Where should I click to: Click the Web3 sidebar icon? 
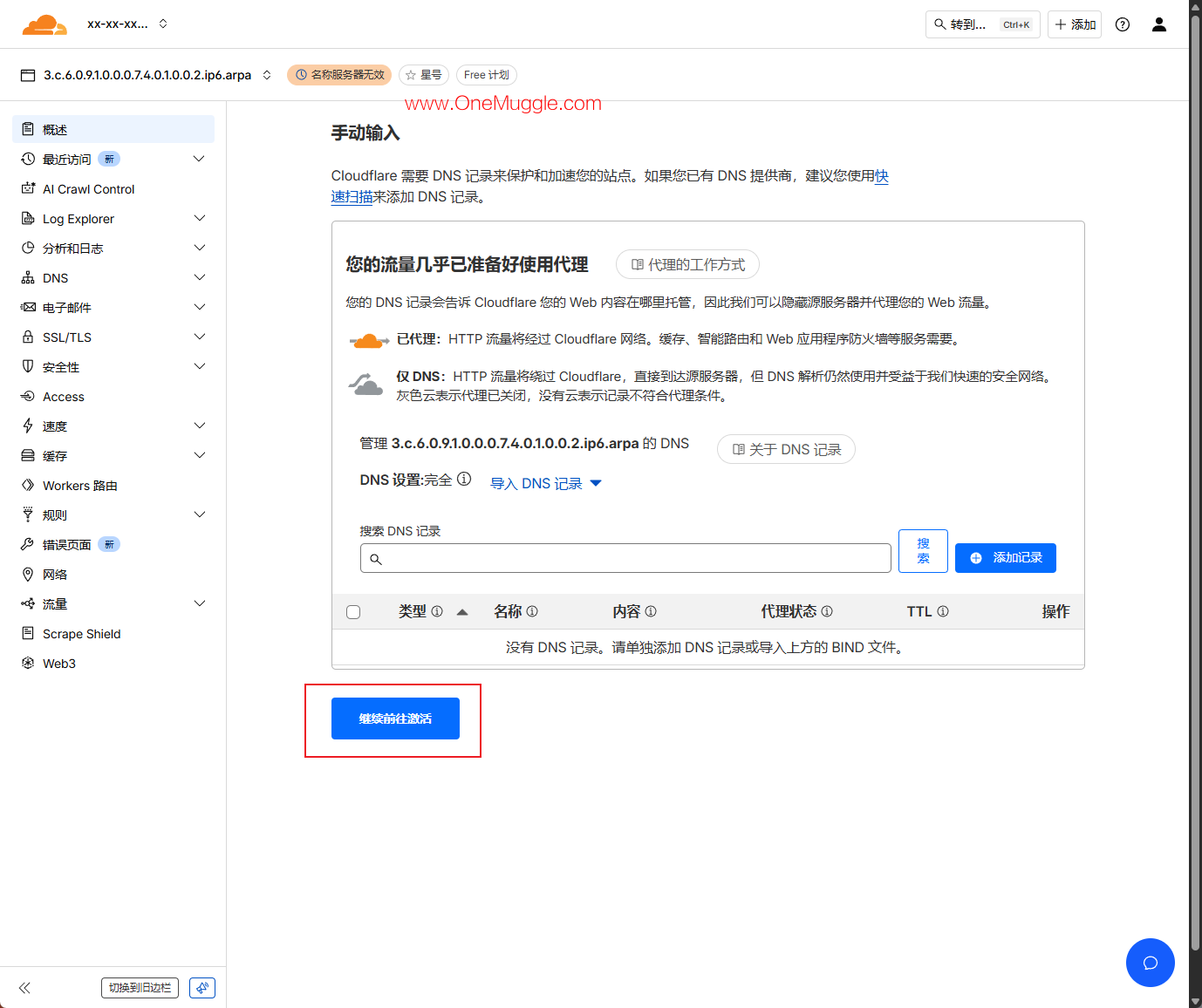[28, 663]
